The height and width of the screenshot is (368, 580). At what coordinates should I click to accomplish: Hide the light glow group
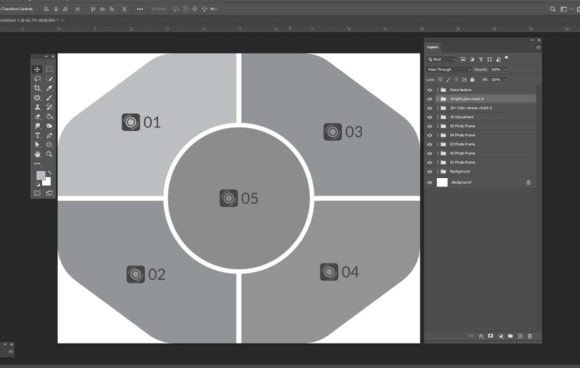(x=429, y=99)
